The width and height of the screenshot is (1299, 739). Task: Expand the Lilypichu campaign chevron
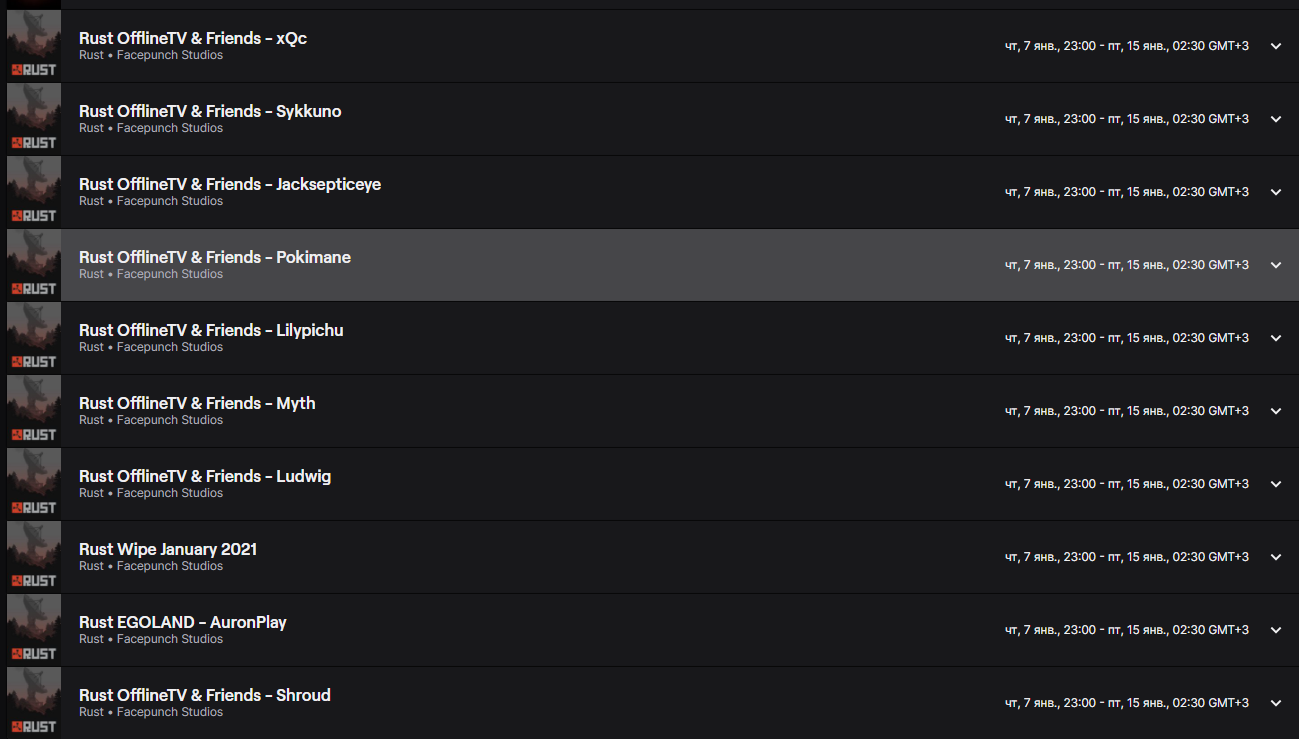[x=1276, y=338]
